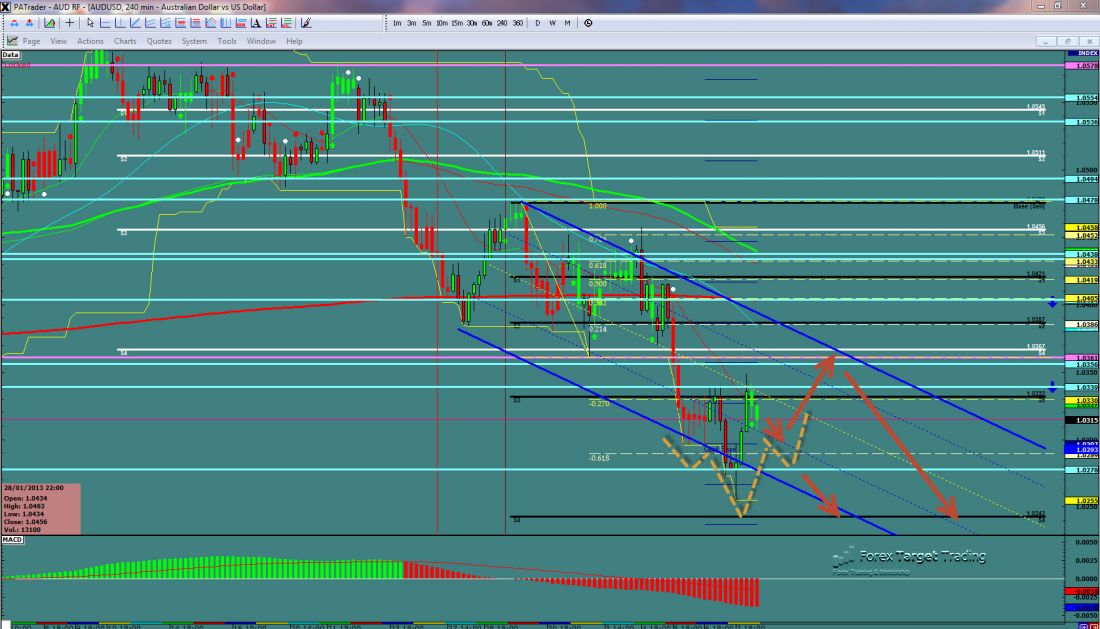Open the System dropdown menu
Viewport: 1100px width, 629px height.
click(x=194, y=41)
